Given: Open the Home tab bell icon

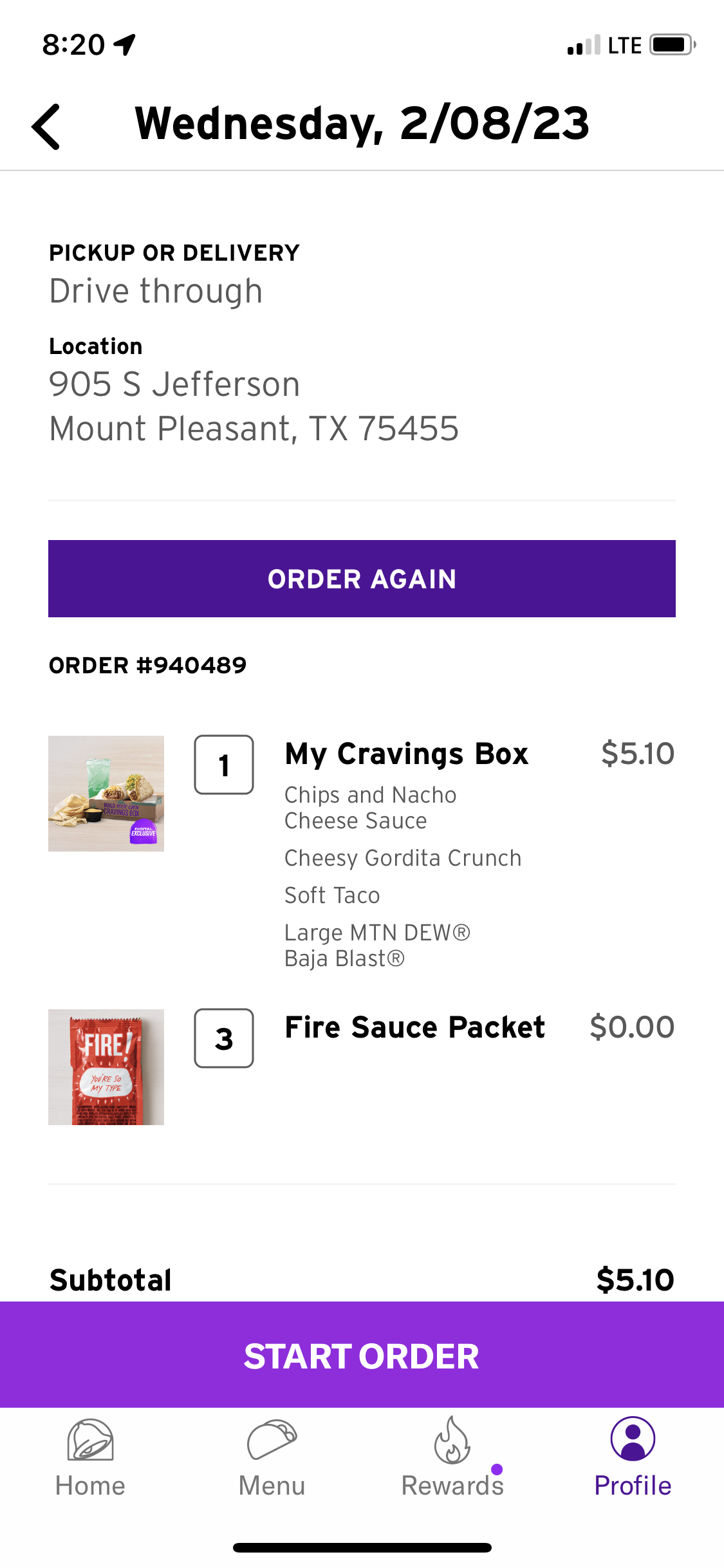Looking at the screenshot, I should [90, 1441].
